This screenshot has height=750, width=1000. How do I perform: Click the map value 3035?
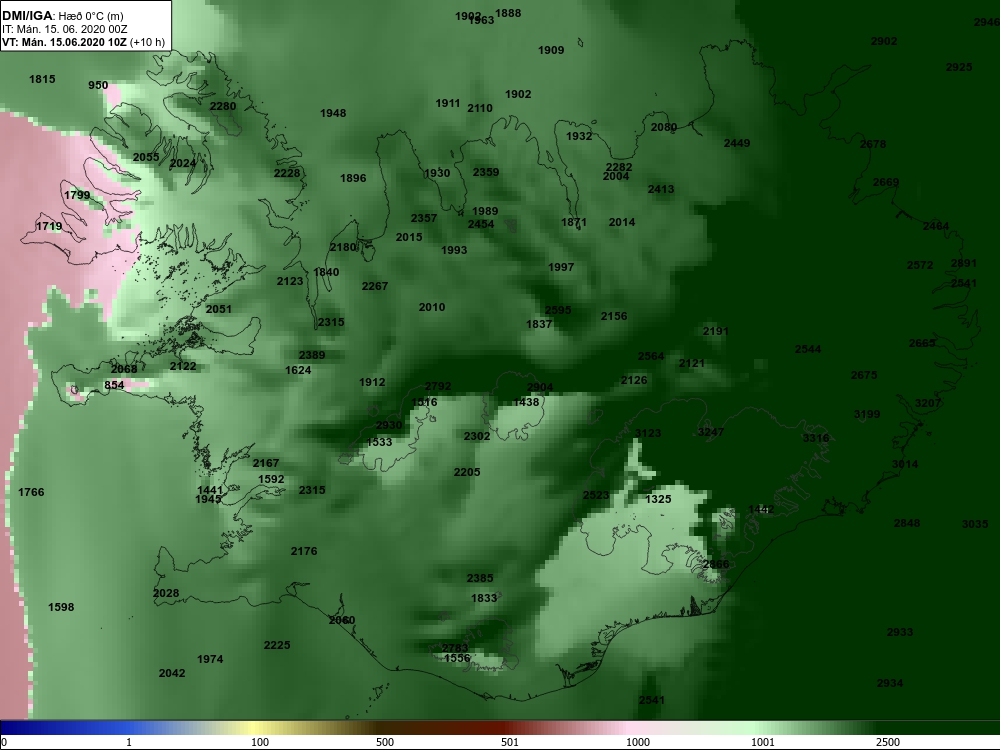[975, 524]
